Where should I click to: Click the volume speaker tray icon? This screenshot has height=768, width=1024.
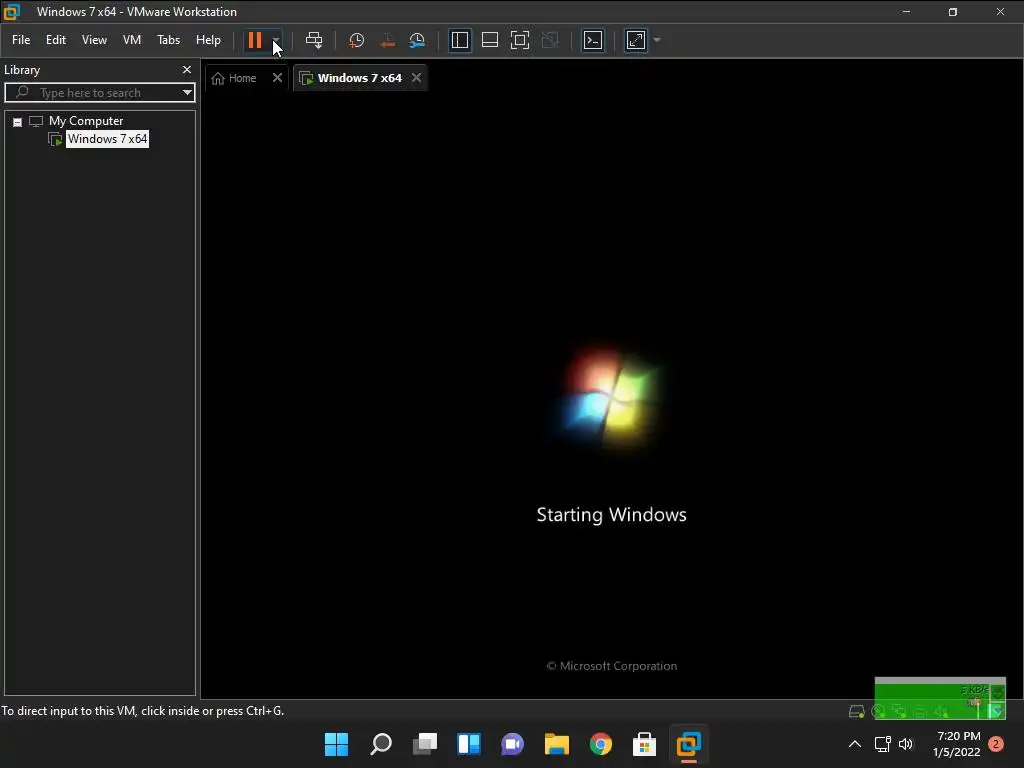[x=906, y=744]
